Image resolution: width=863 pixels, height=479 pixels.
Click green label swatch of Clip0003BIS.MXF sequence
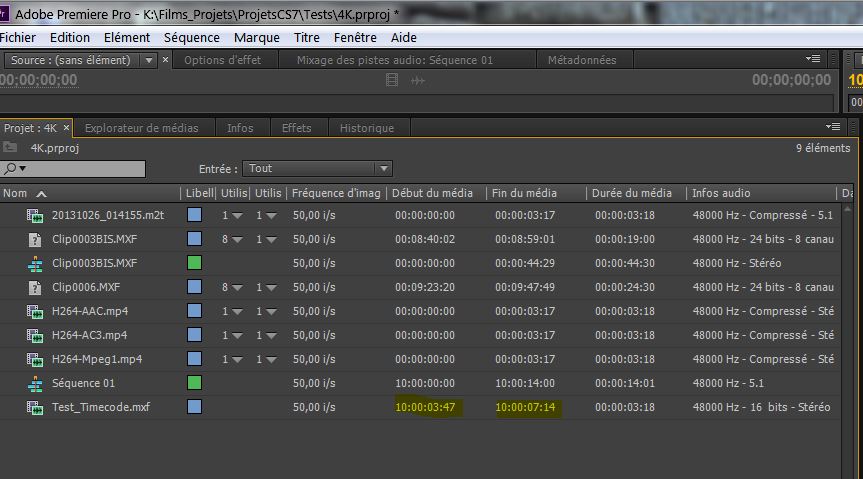click(194, 263)
